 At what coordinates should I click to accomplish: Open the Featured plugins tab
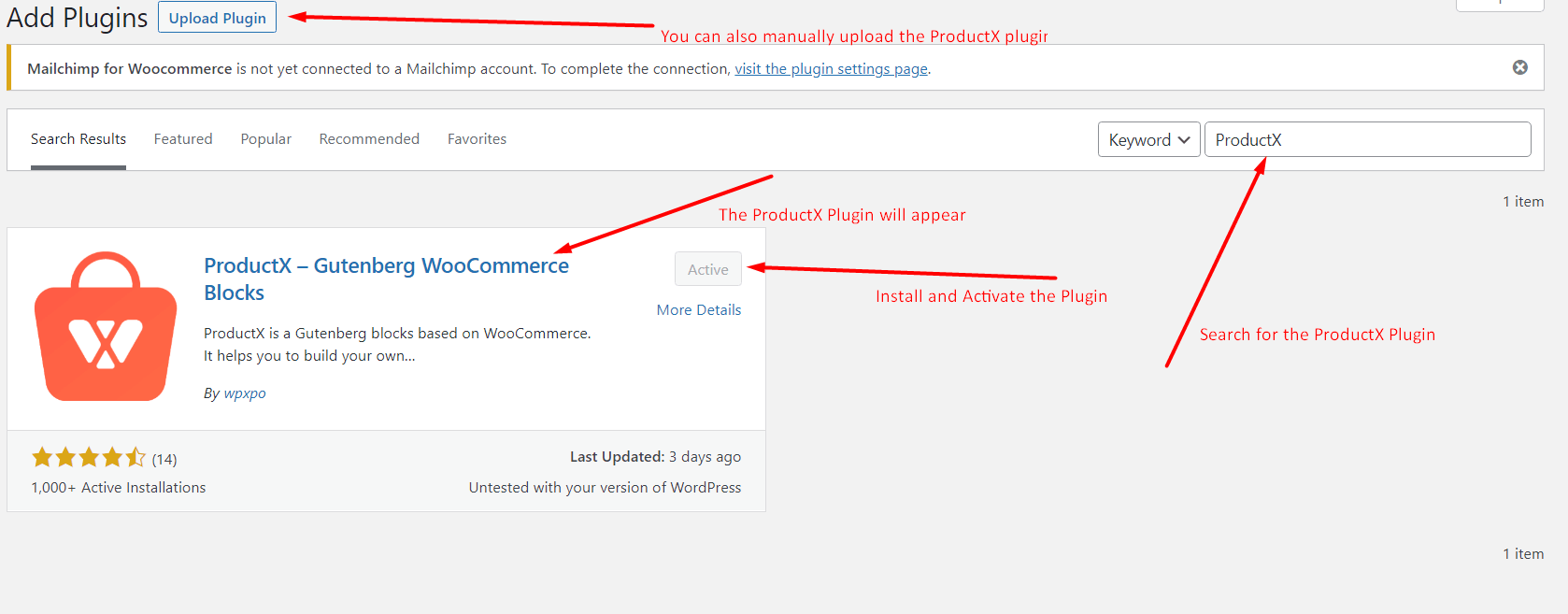[x=183, y=139]
